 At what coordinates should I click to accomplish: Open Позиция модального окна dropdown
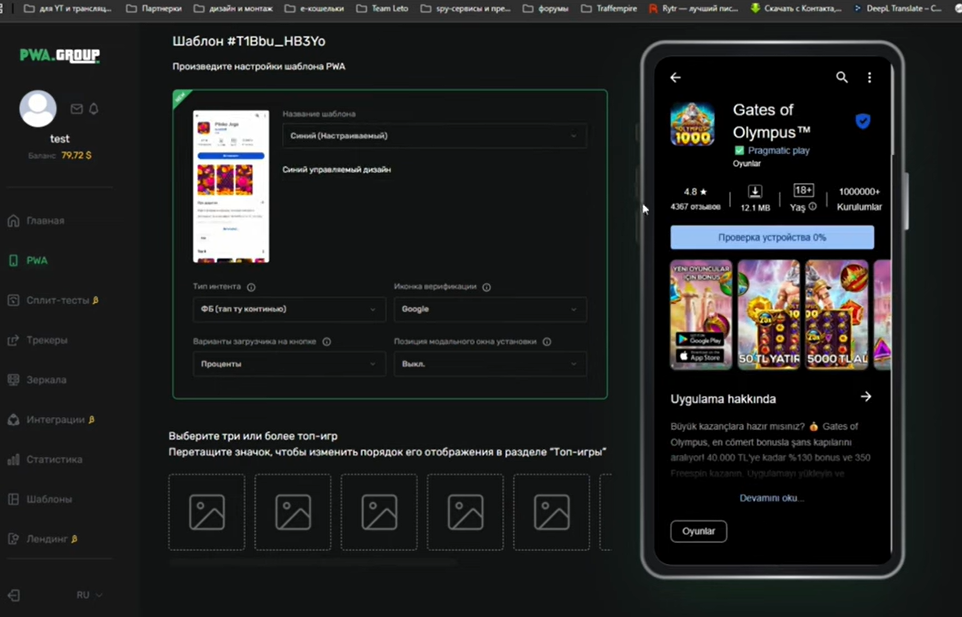(x=490, y=364)
